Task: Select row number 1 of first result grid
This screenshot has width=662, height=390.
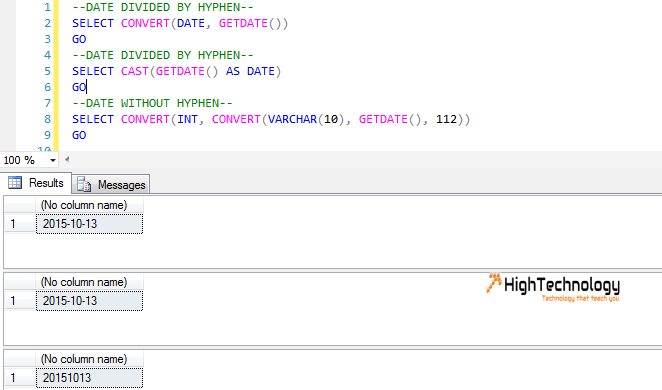Action: (20, 224)
